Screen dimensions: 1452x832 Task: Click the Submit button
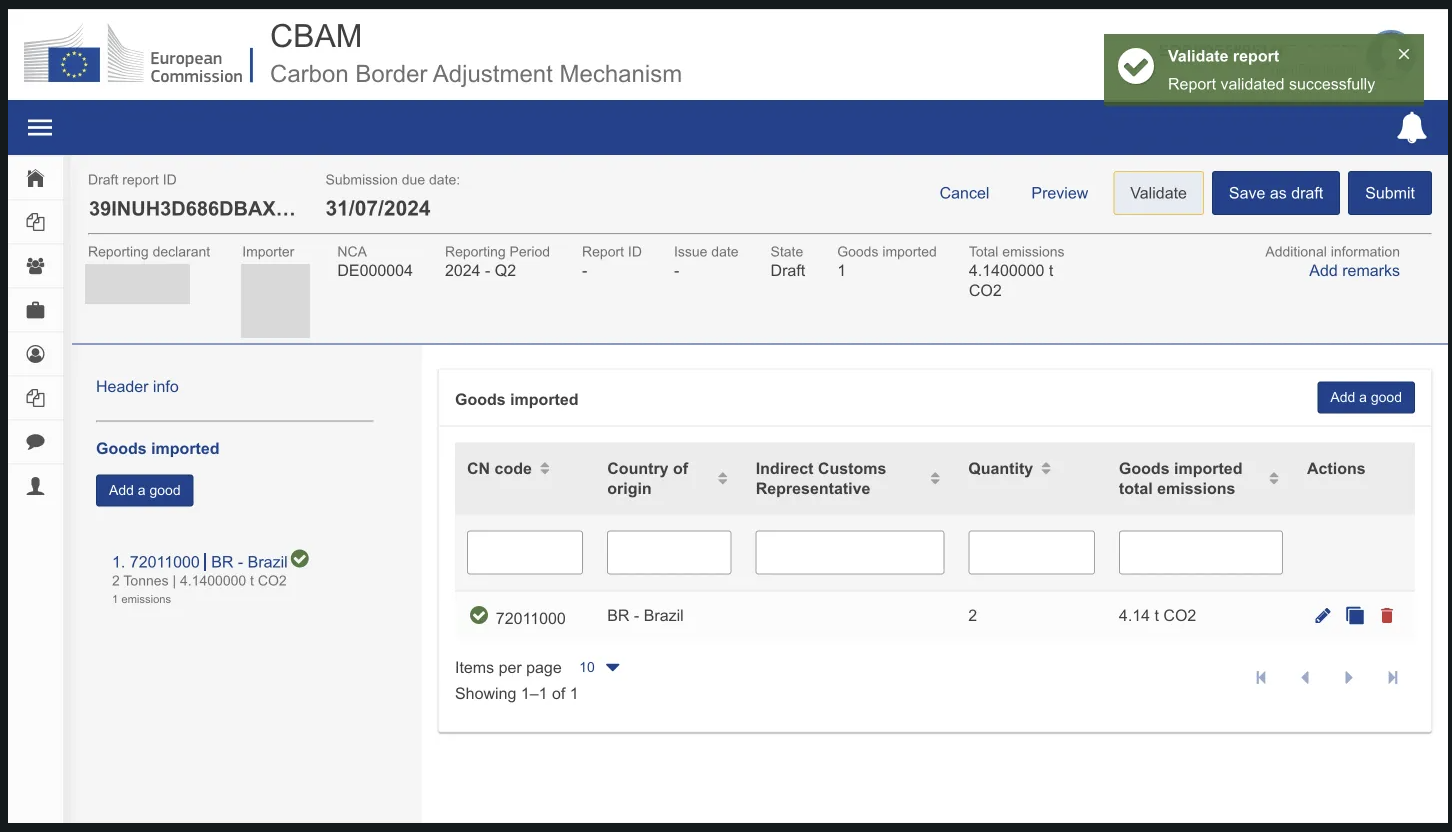[1389, 193]
